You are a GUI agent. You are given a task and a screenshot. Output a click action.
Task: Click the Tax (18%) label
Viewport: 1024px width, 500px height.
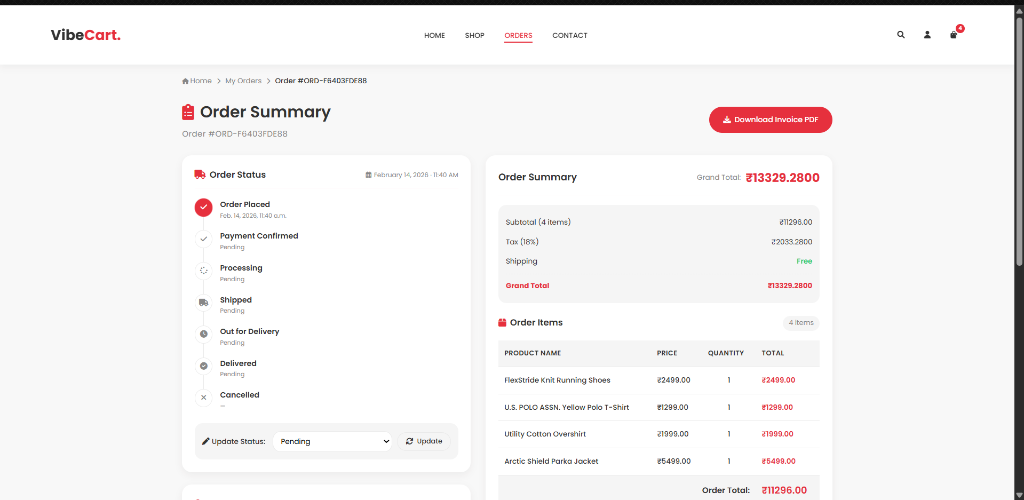(x=522, y=242)
